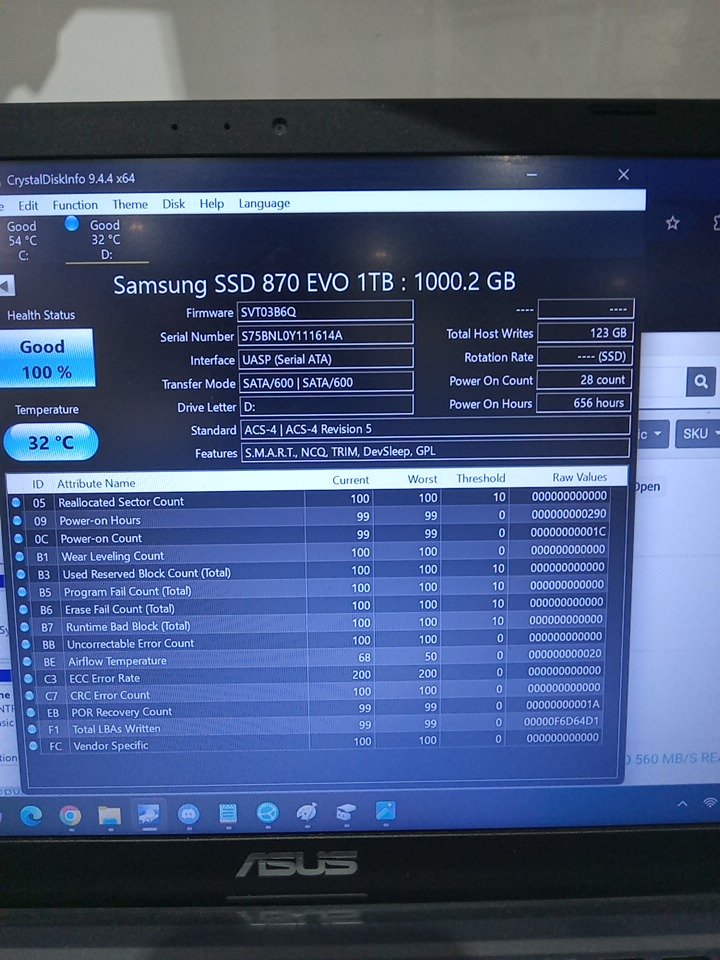
Task: Open File Explorer from the taskbar
Action: [109, 815]
